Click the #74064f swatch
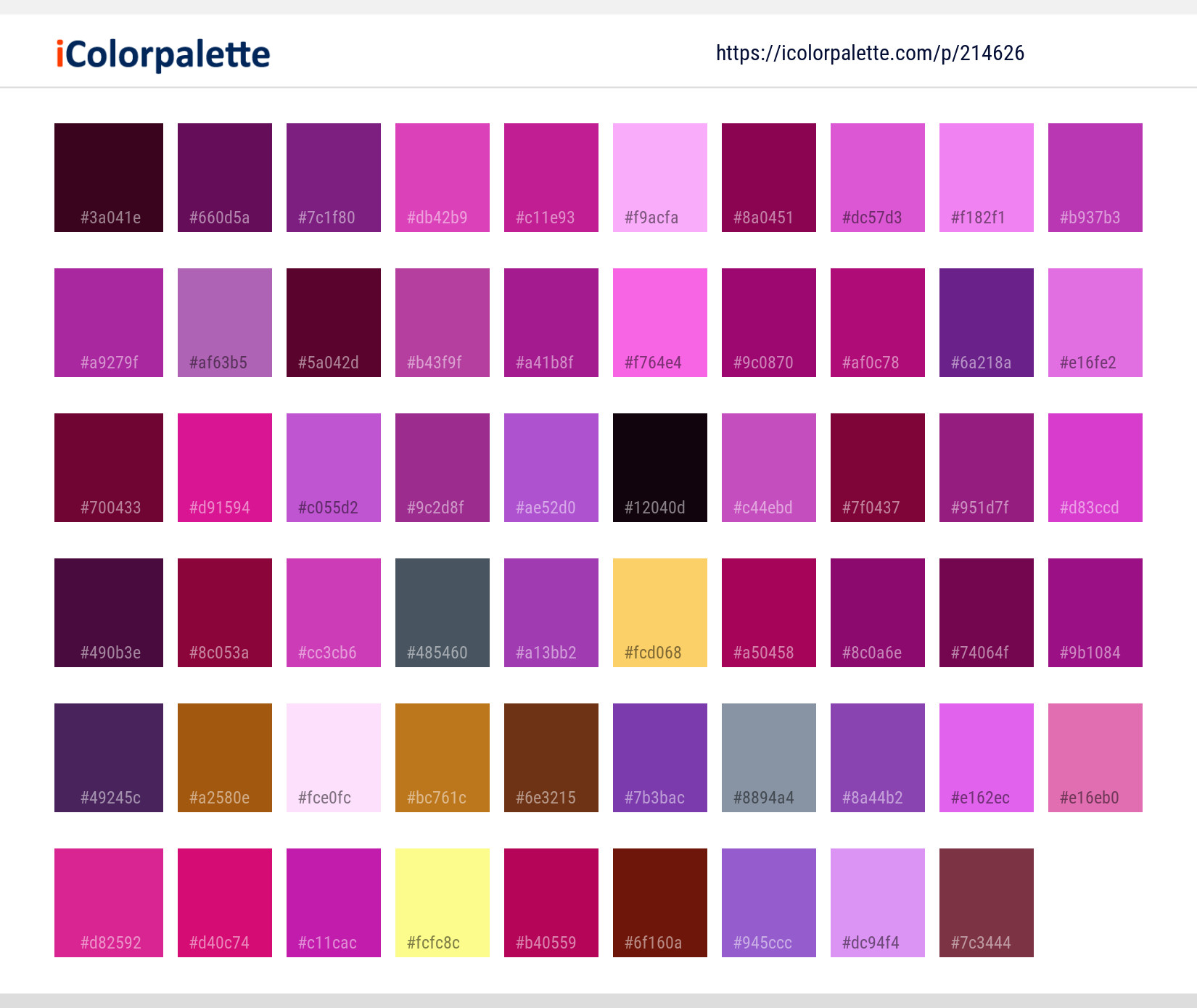Image resolution: width=1197 pixels, height=1008 pixels. (987, 613)
